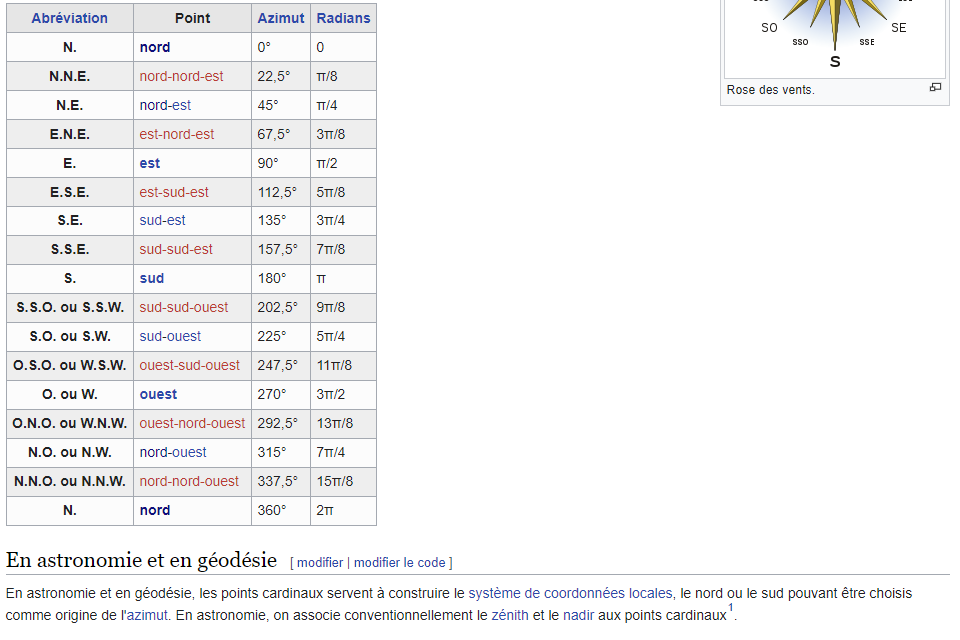
Task: Open système de coordonnées locales link
Action: 571,593
